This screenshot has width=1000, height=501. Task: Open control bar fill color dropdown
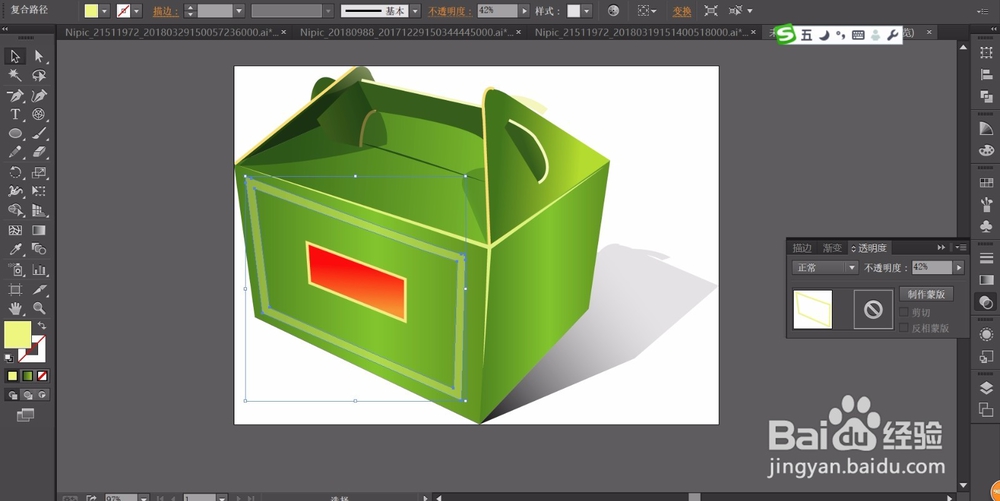[104, 11]
